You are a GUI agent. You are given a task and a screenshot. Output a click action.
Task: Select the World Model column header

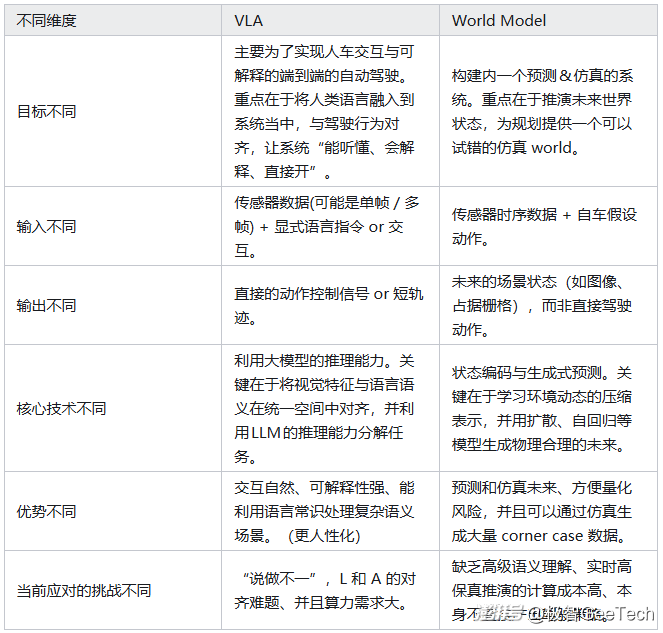click(x=498, y=20)
